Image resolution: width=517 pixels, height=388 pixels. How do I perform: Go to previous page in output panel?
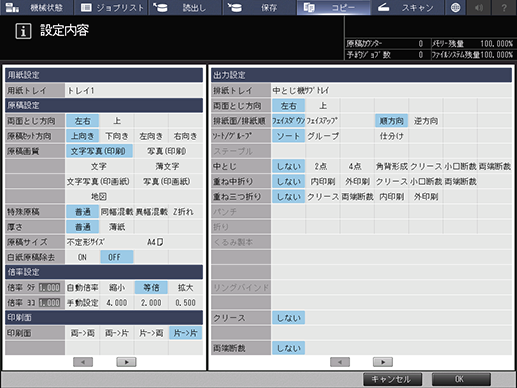[x=340, y=362]
